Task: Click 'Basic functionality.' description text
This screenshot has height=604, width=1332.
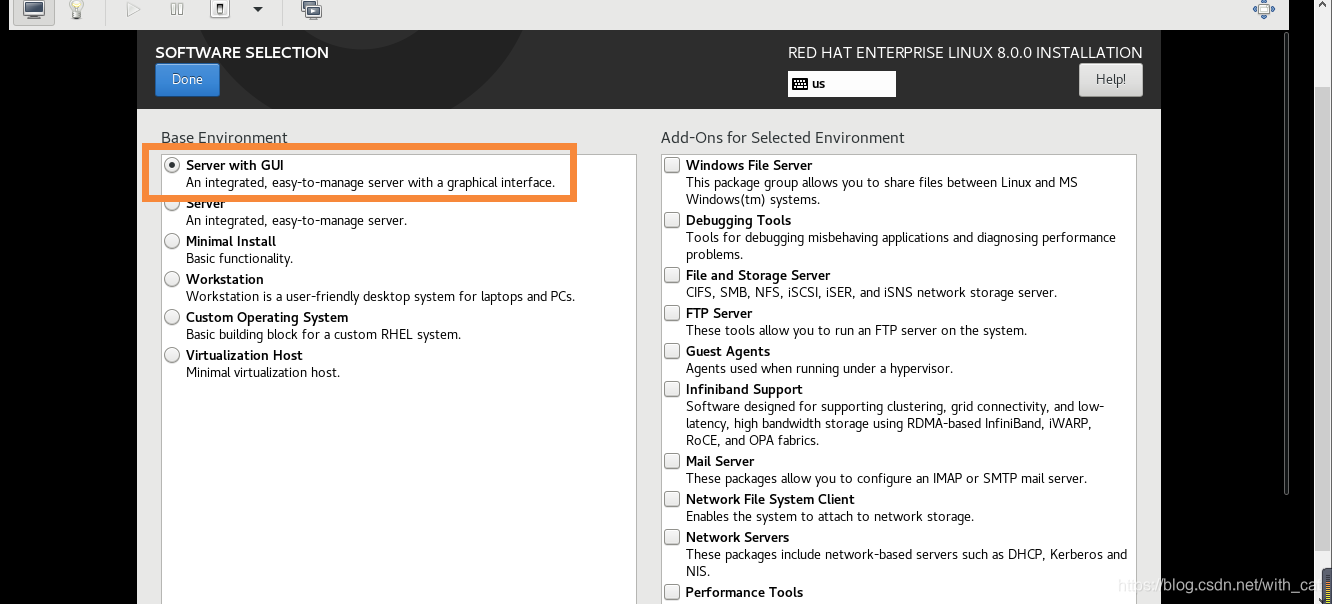Action: [x=239, y=258]
